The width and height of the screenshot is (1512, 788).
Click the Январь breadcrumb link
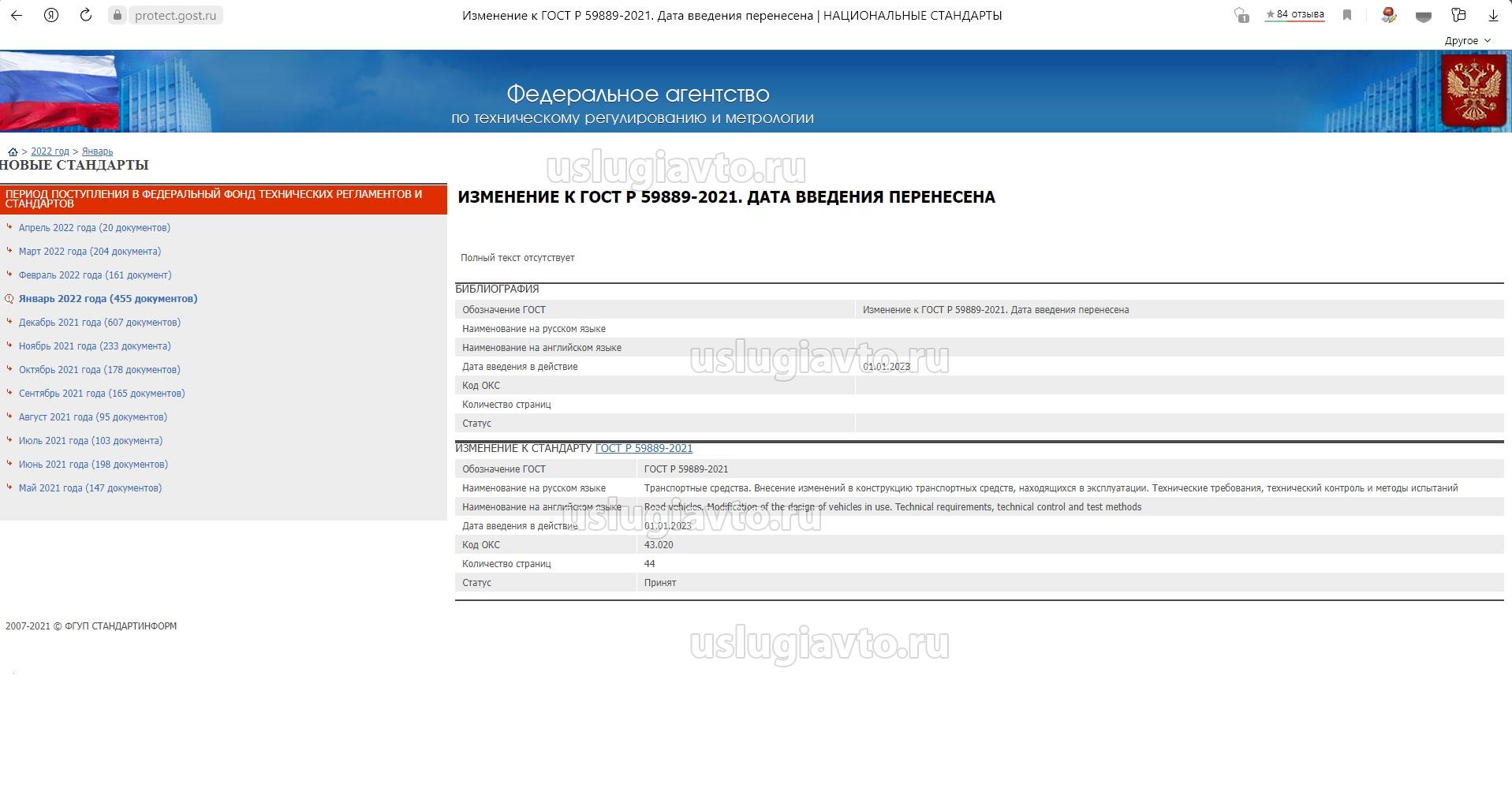point(97,151)
